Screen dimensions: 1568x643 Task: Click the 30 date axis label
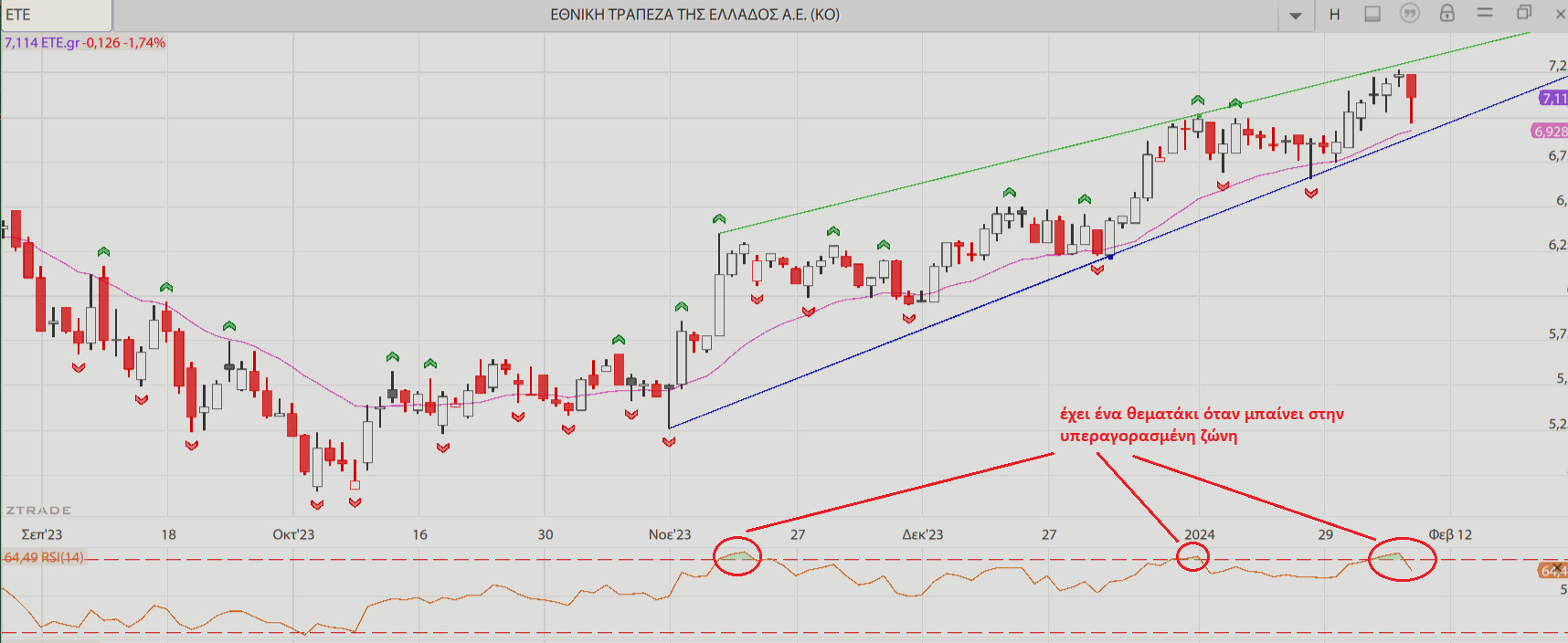(x=546, y=534)
